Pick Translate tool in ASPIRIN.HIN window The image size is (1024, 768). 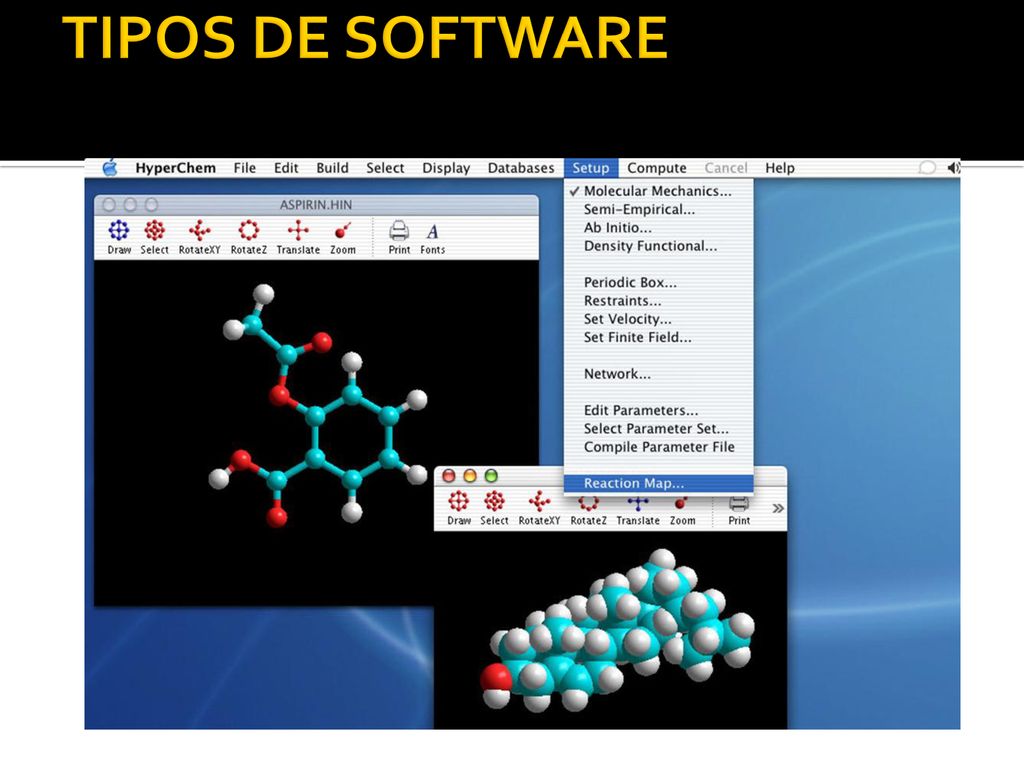coord(298,236)
